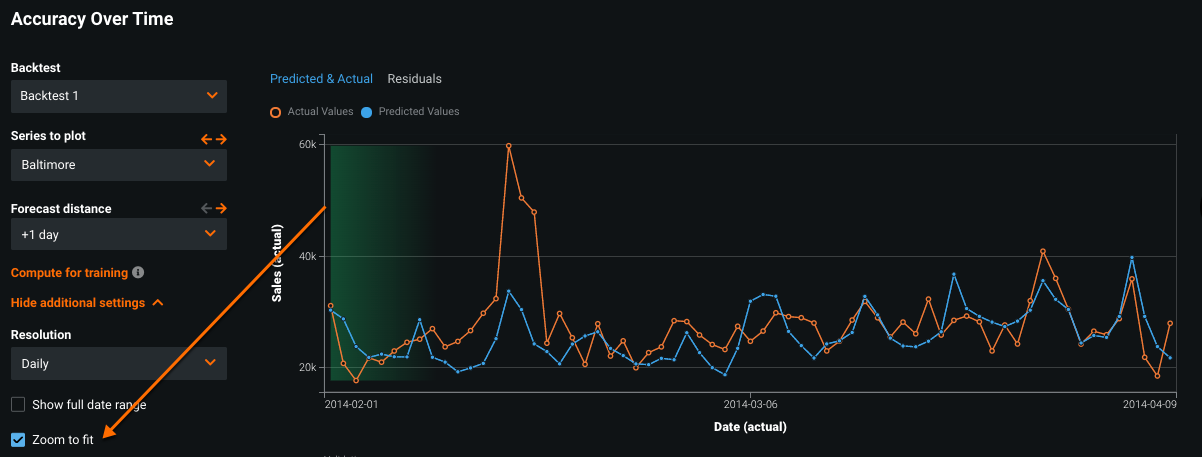Select the Predicted & Actual tab

click(321, 79)
